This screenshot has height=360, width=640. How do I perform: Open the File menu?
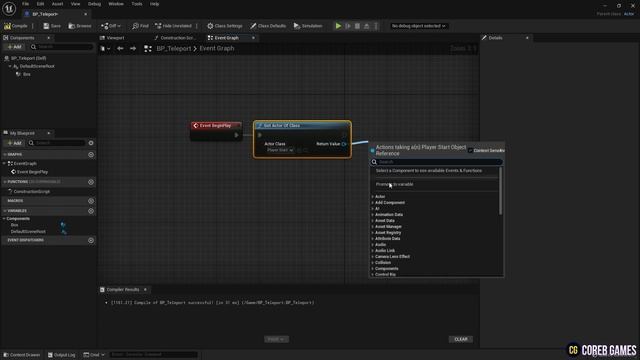(25, 4)
